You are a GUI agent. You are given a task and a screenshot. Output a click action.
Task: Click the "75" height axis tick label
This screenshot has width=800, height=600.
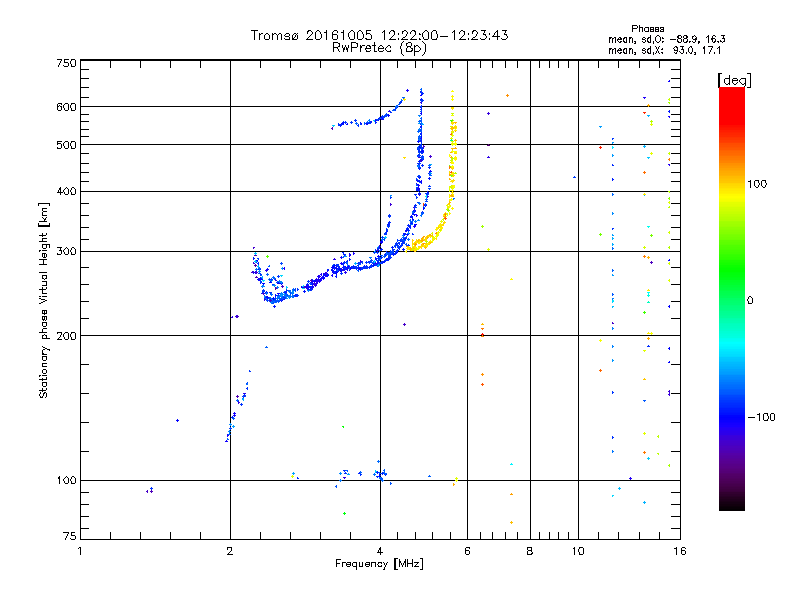70,536
